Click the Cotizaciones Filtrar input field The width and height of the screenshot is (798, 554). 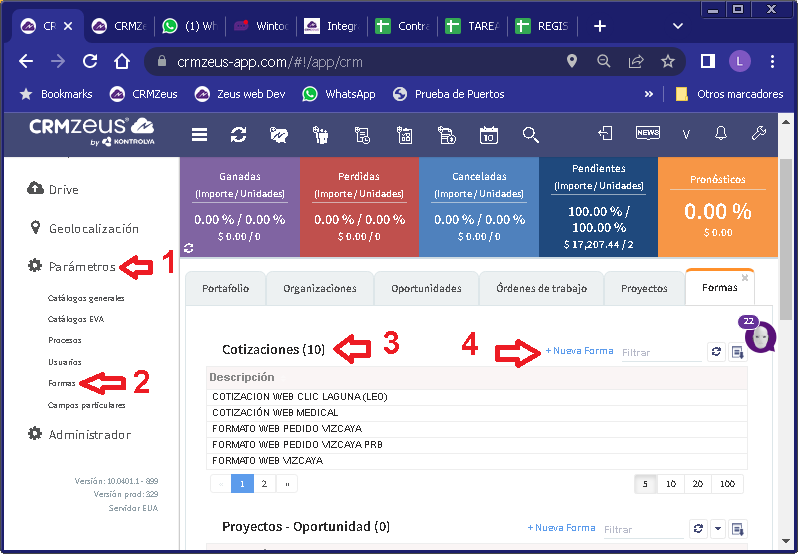(660, 352)
